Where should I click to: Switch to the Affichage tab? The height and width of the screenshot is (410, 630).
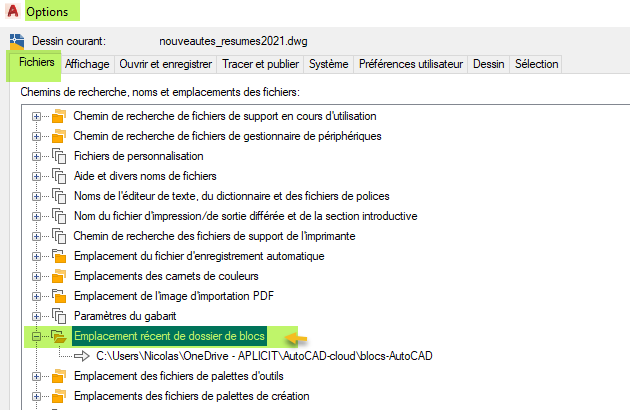[87, 64]
